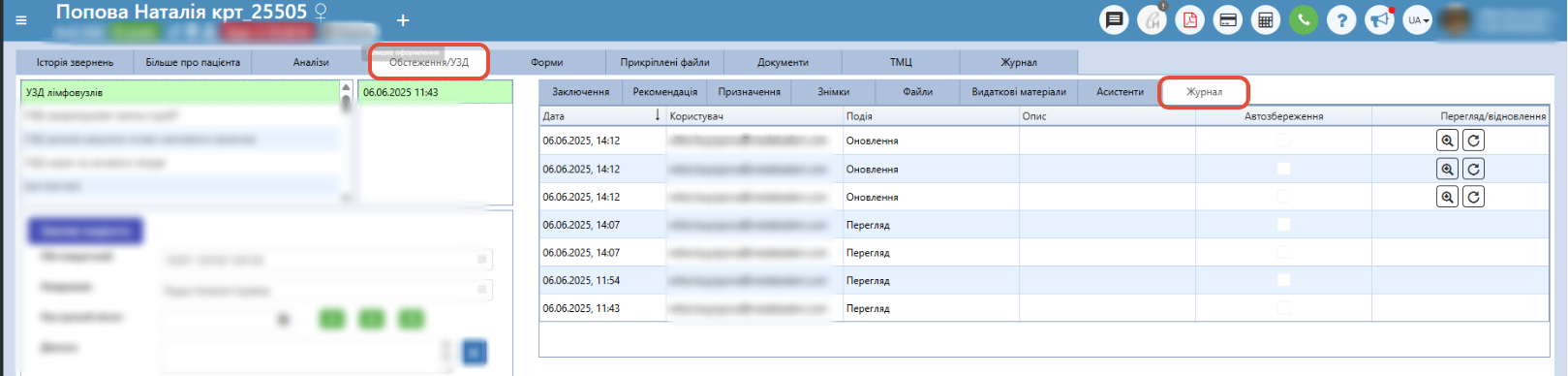Open Призначення sub-tab
The width and height of the screenshot is (1568, 376).
(x=749, y=92)
